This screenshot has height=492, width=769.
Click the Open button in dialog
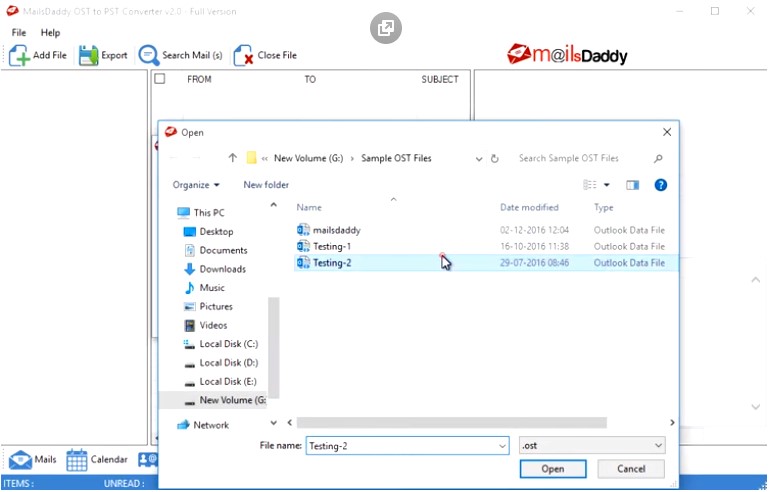[x=553, y=469]
